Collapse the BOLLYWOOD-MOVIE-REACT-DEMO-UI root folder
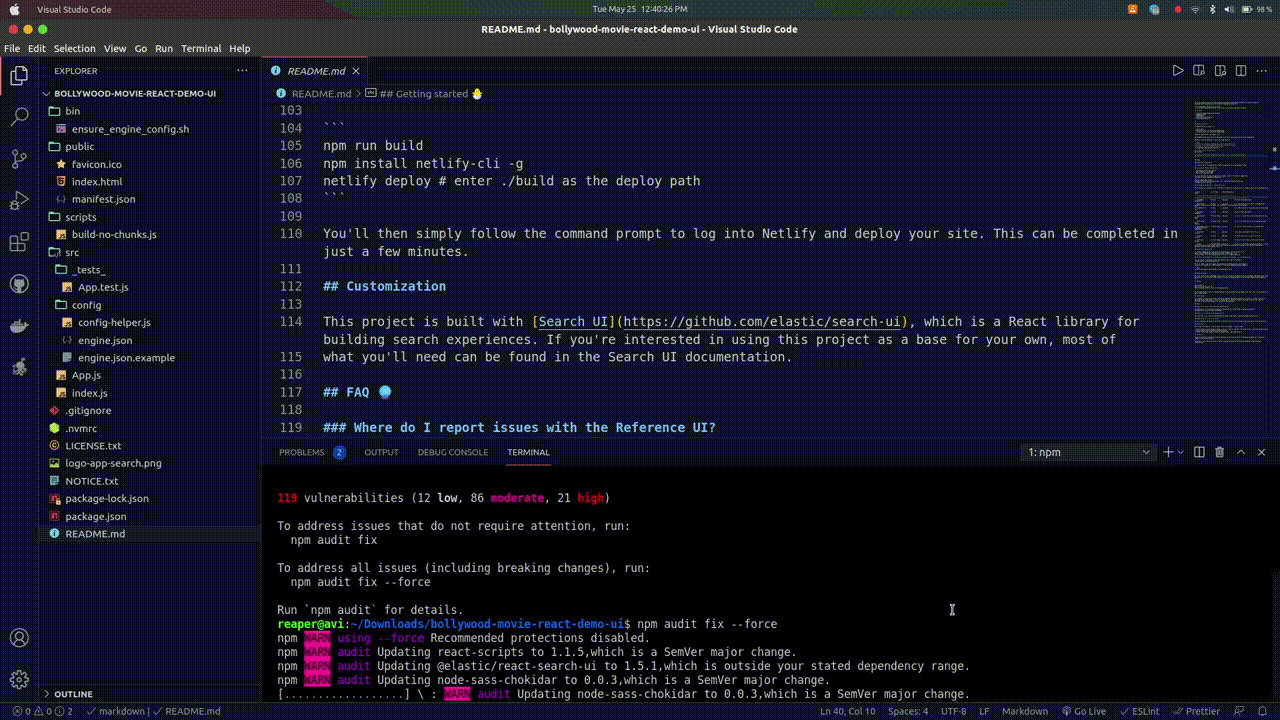 pos(150,93)
